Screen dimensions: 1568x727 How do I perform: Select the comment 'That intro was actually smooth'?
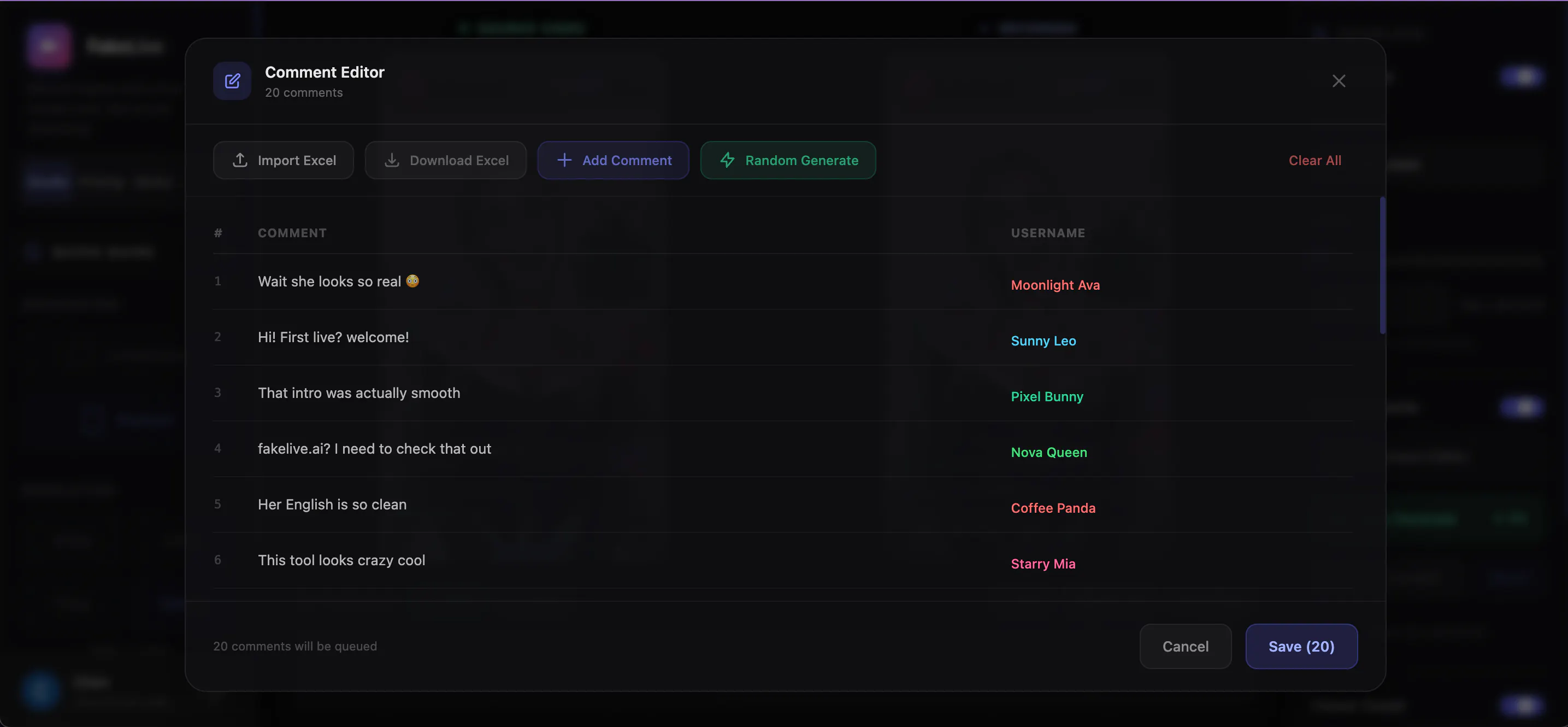(359, 392)
